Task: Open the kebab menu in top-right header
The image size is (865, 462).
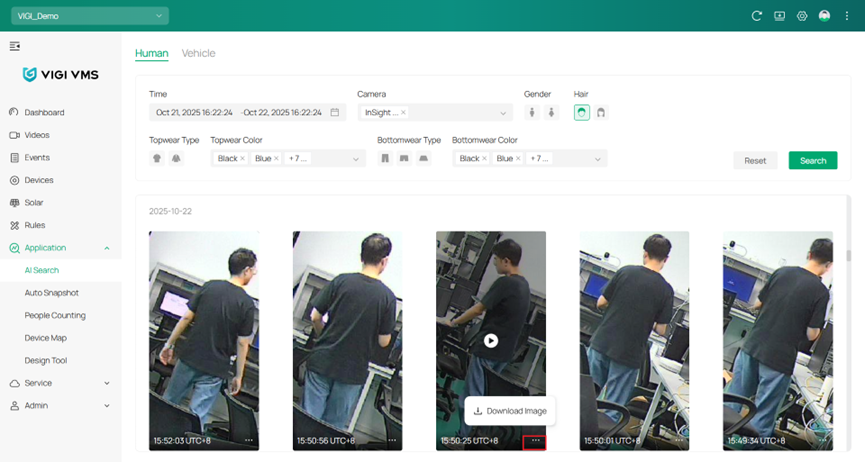Action: (847, 16)
